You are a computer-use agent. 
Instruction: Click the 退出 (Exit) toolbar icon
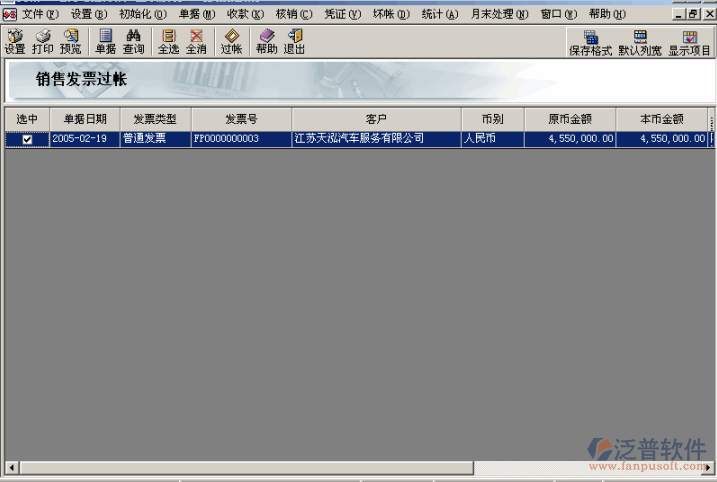(x=294, y=41)
